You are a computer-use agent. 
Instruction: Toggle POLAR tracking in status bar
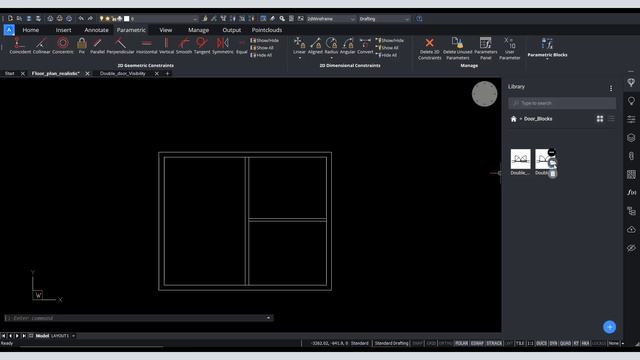click(461, 343)
